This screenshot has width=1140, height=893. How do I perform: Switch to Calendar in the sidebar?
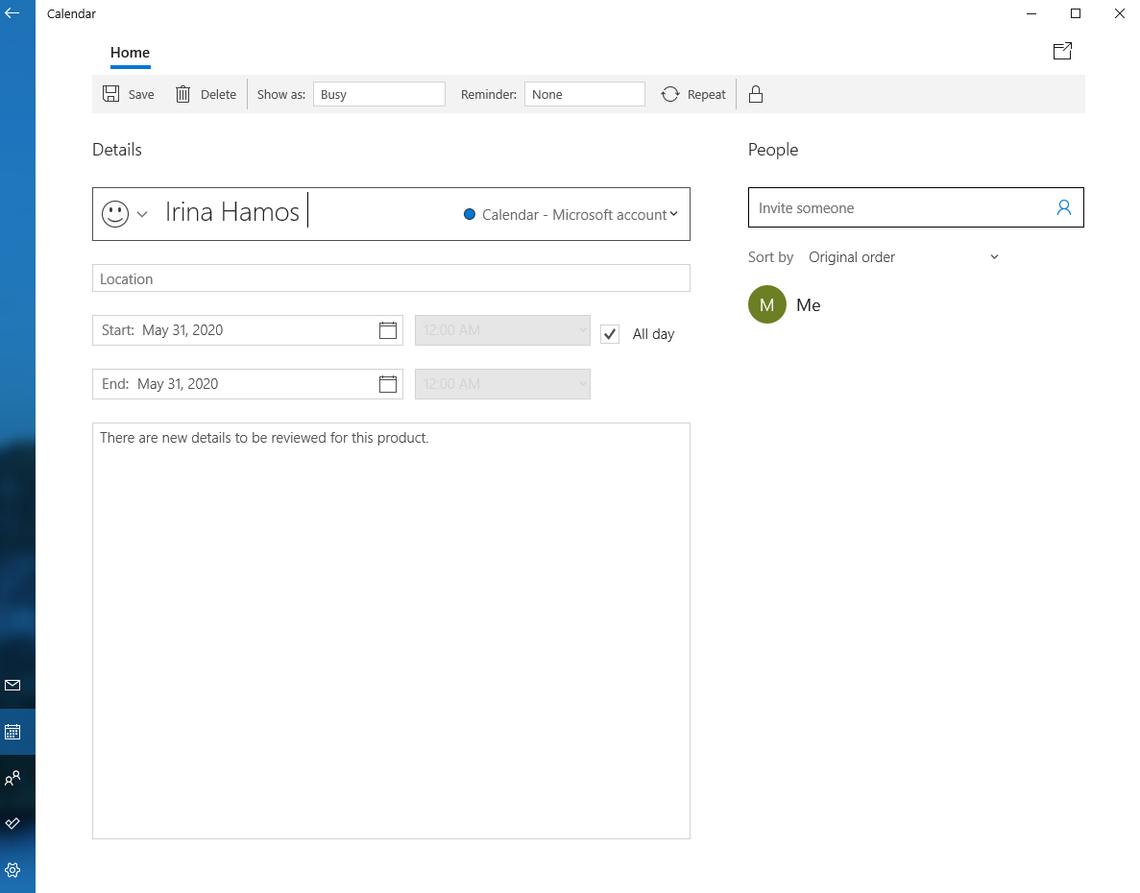12,732
